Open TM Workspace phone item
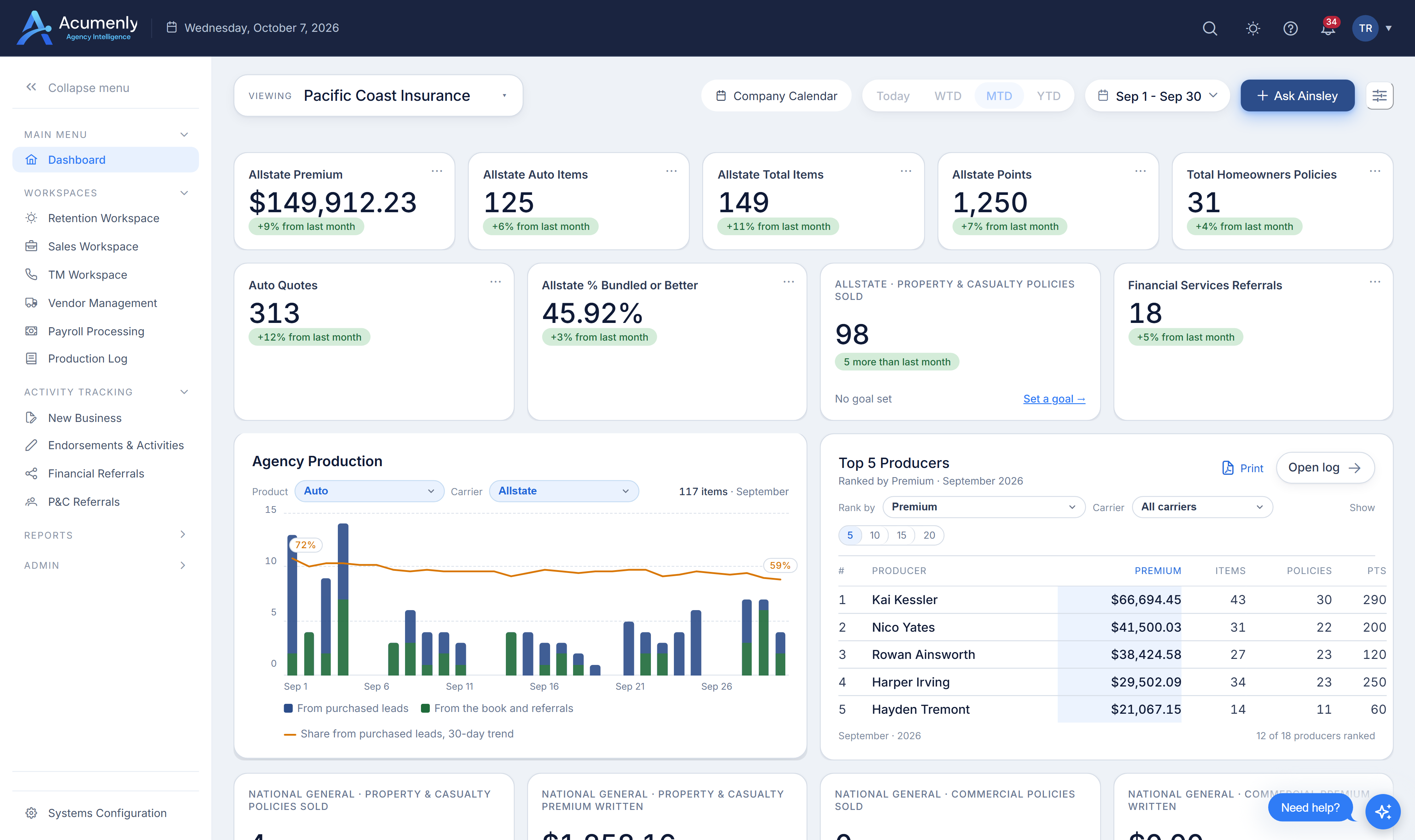 pyautogui.click(x=105, y=274)
